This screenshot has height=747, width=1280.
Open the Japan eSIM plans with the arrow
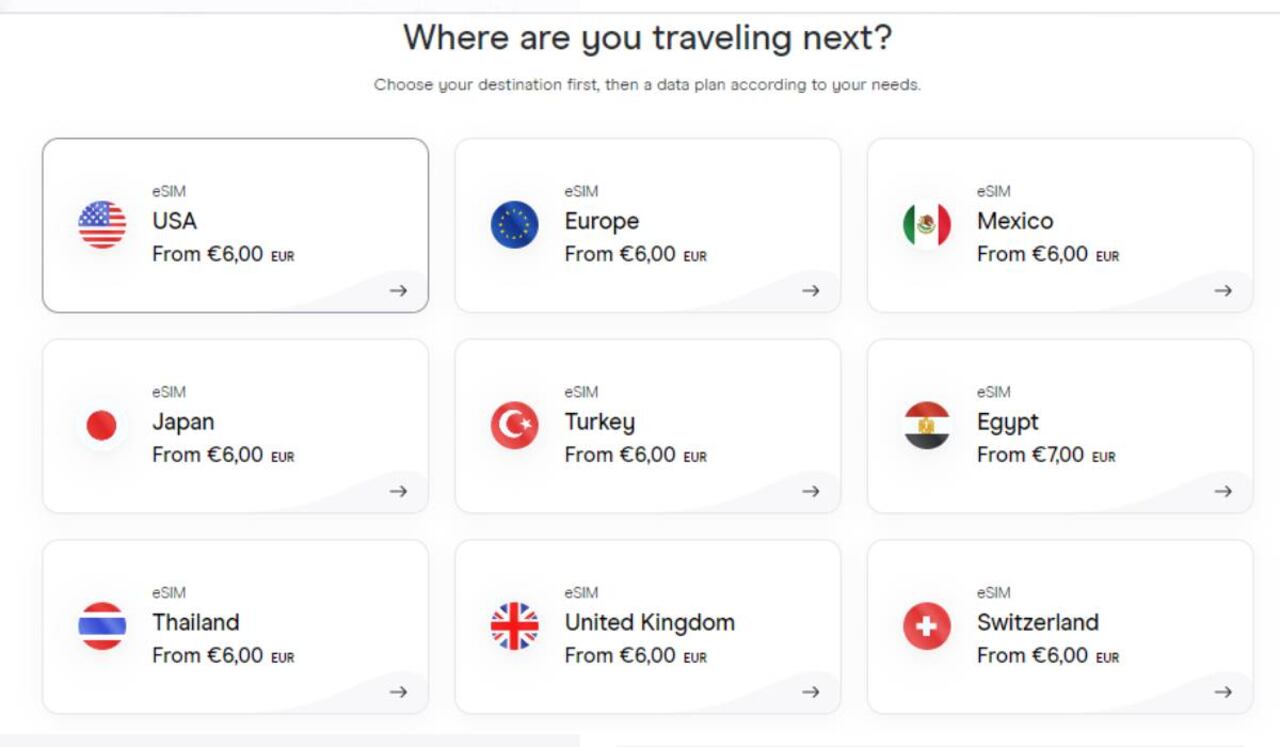click(399, 491)
